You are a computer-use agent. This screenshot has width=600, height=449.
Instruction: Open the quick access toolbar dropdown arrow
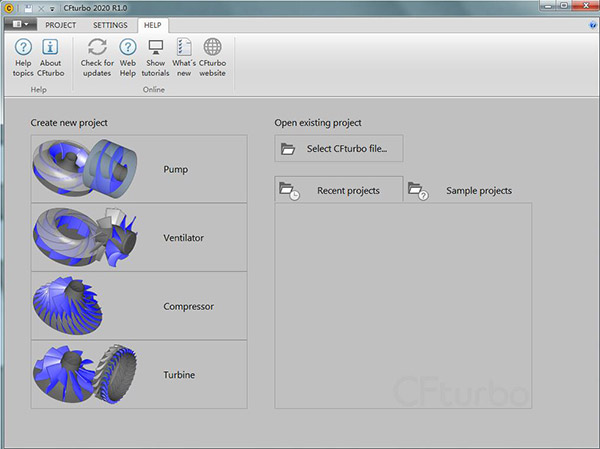coord(52,8)
